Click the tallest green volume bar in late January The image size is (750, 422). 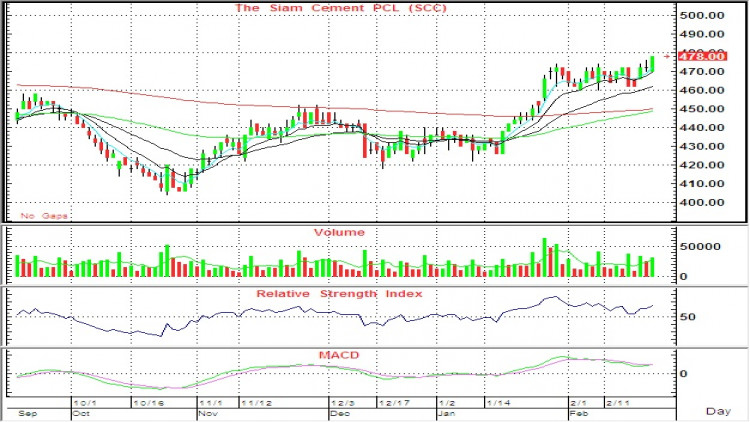click(544, 257)
